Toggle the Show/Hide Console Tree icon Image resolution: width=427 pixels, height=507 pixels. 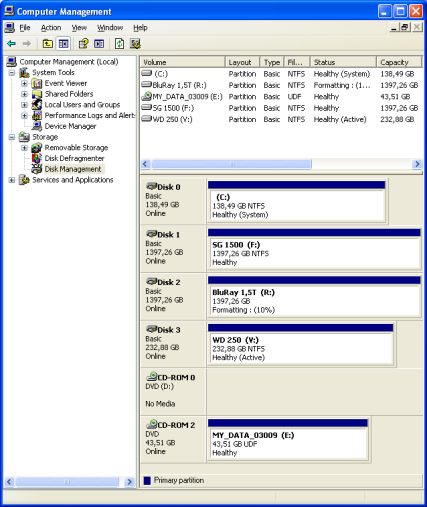63,44
